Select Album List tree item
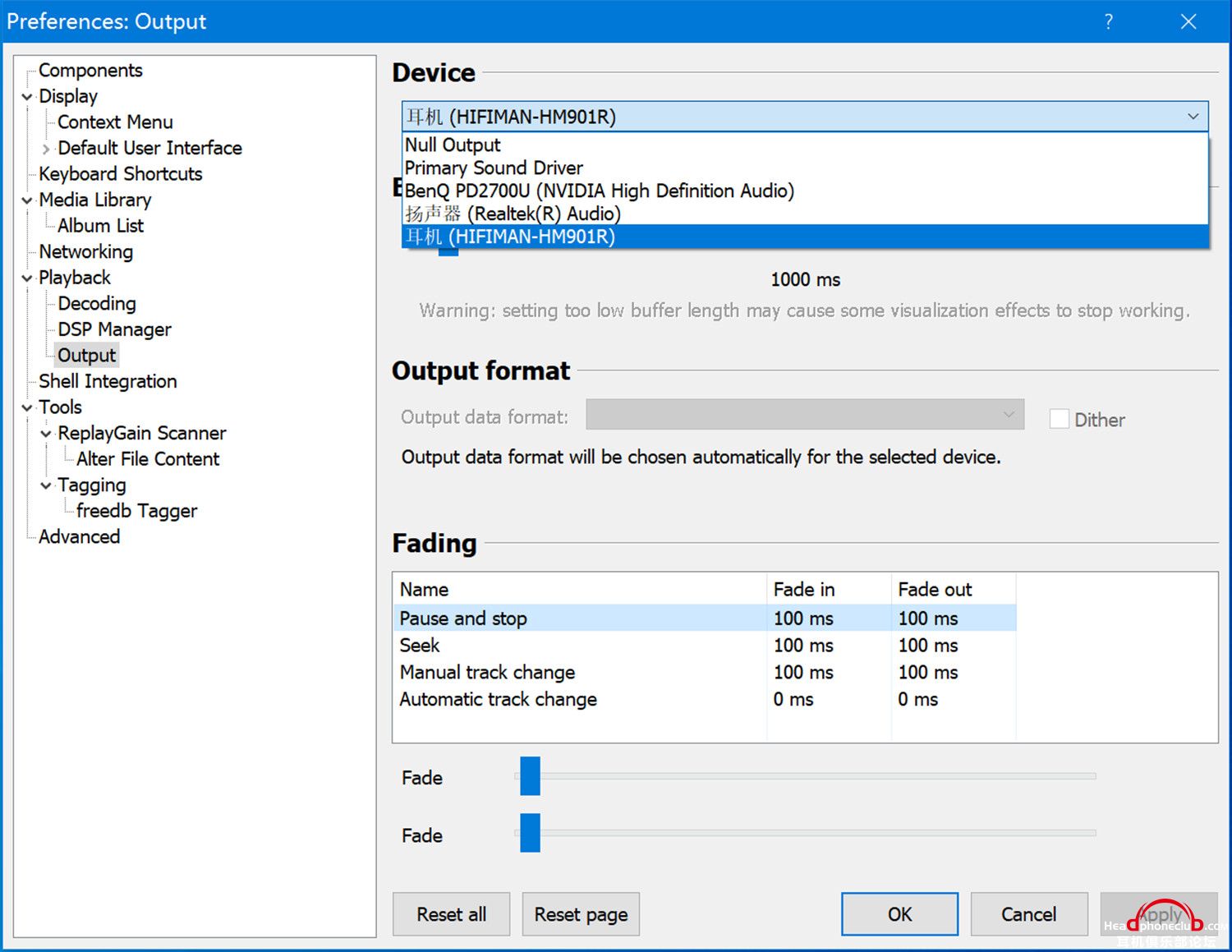 tap(100, 226)
